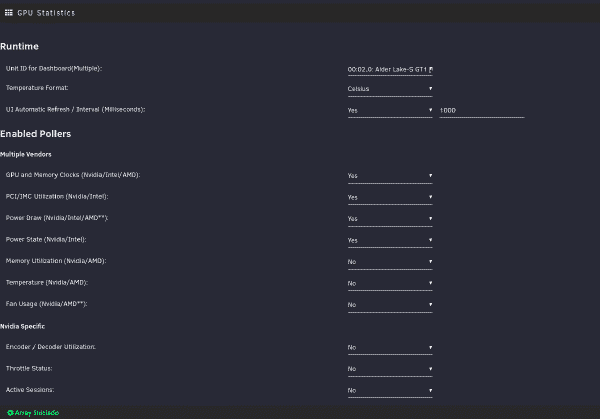
Task: Open the Power State dropdown
Action: pos(390,240)
